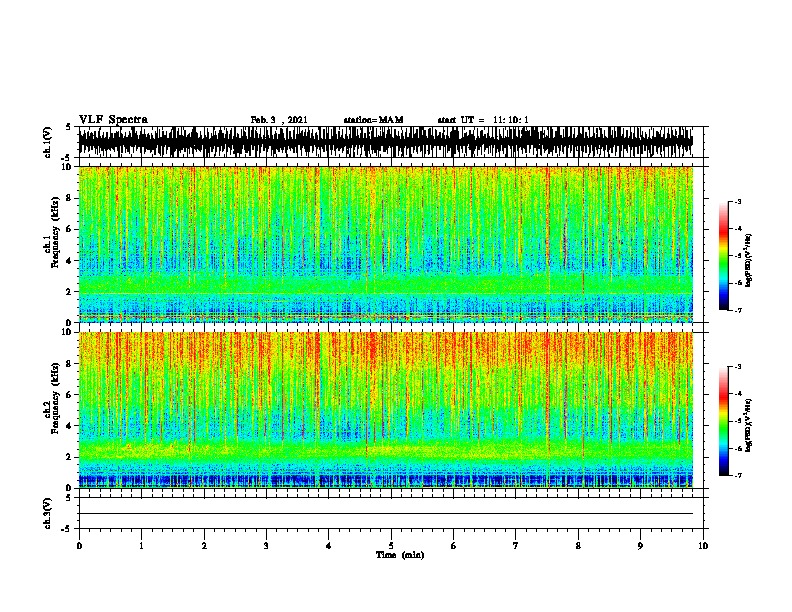Select the date text "Feb. 3, 2021"
The height and width of the screenshot is (612, 792).
279,120
